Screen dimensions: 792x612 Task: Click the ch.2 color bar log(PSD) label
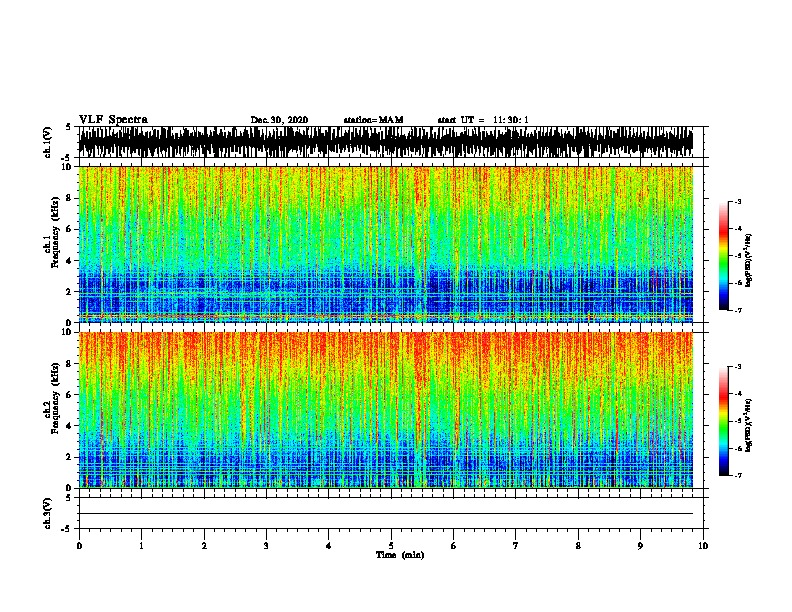748,425
